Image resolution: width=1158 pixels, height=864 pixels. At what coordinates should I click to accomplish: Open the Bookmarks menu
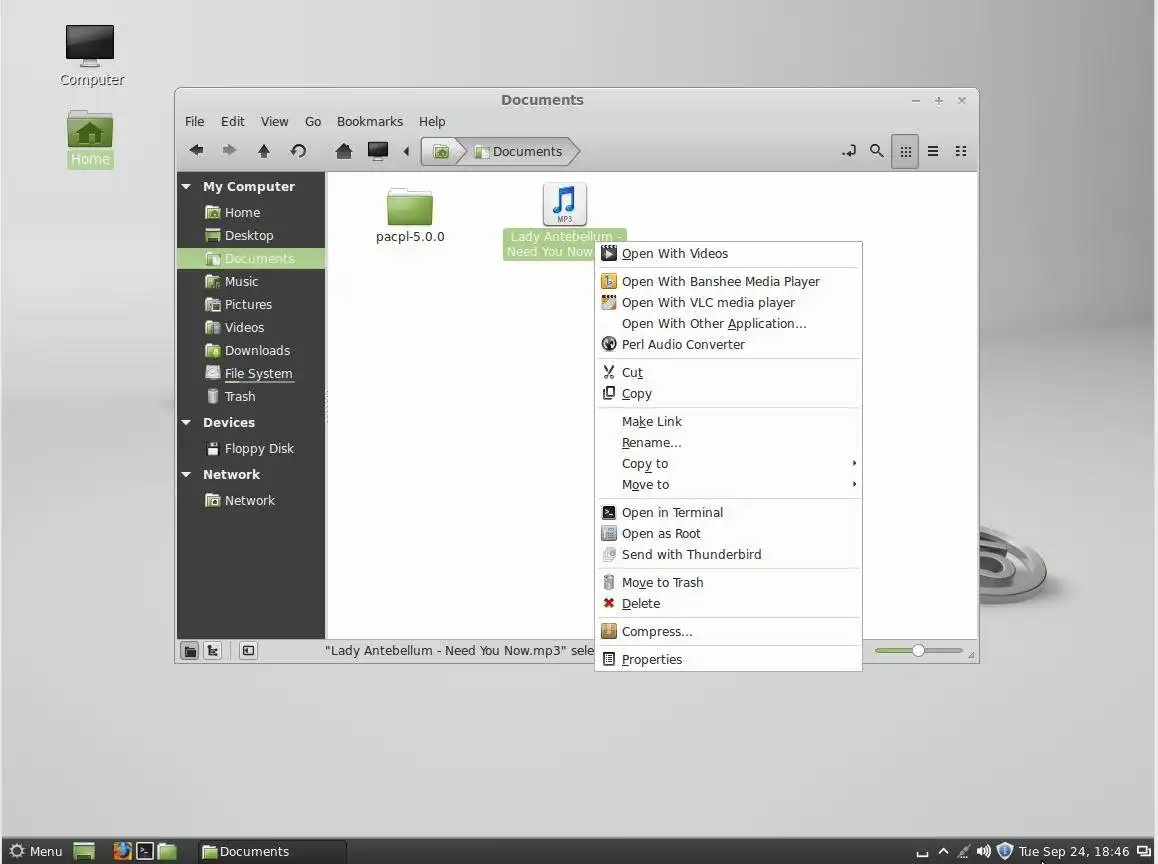click(370, 121)
